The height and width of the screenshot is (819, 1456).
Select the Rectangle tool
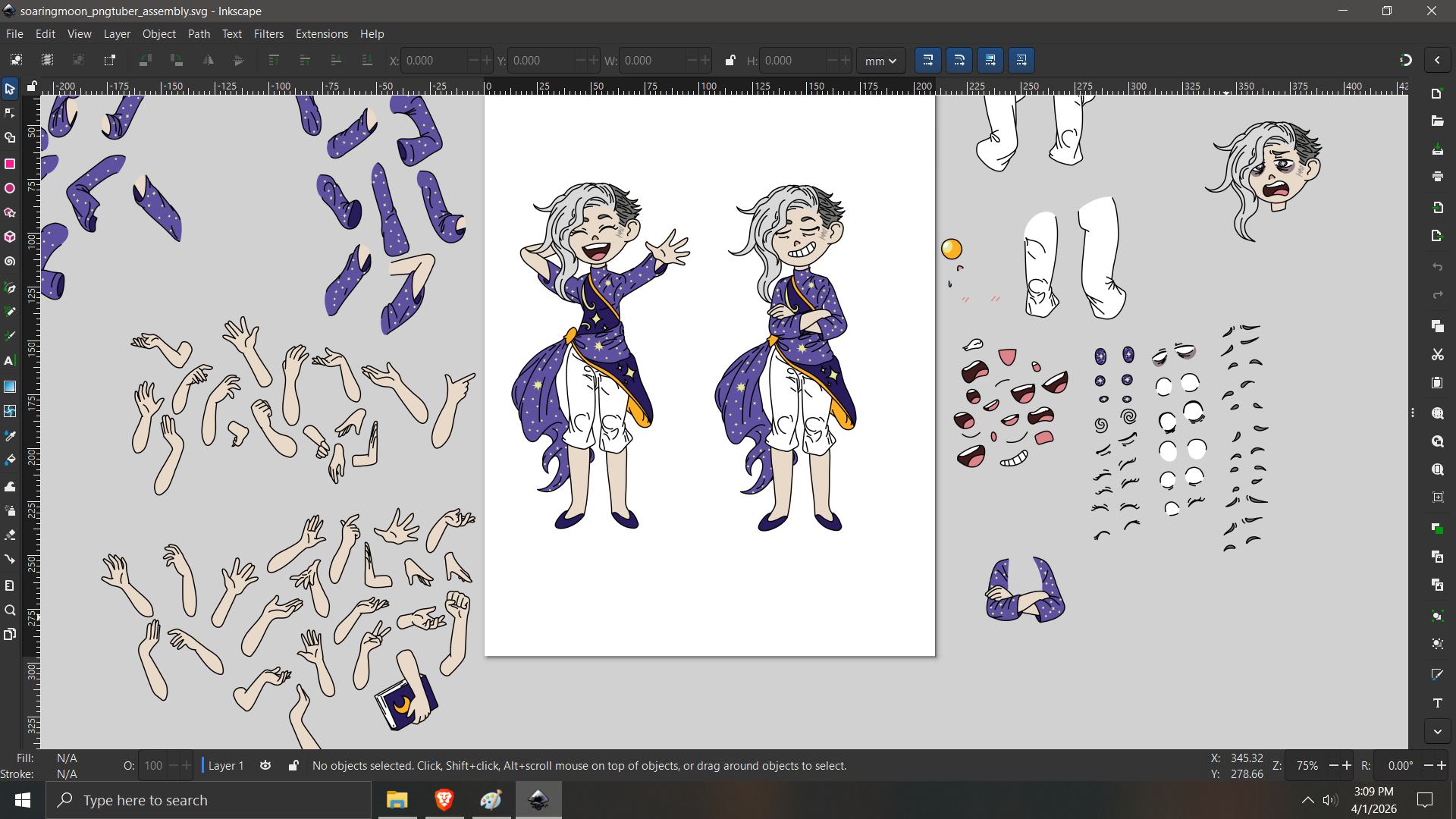tap(10, 164)
